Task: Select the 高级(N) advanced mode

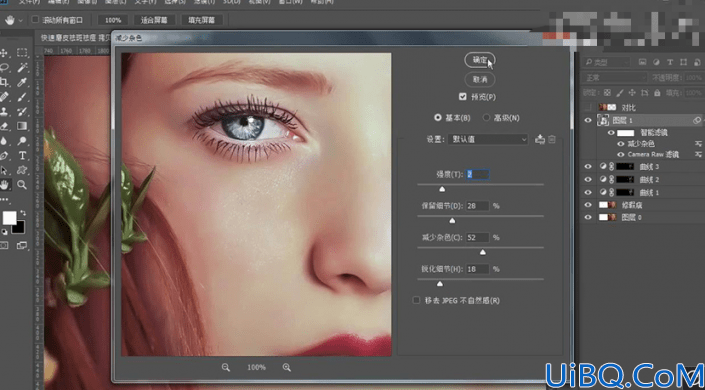Action: 486,118
